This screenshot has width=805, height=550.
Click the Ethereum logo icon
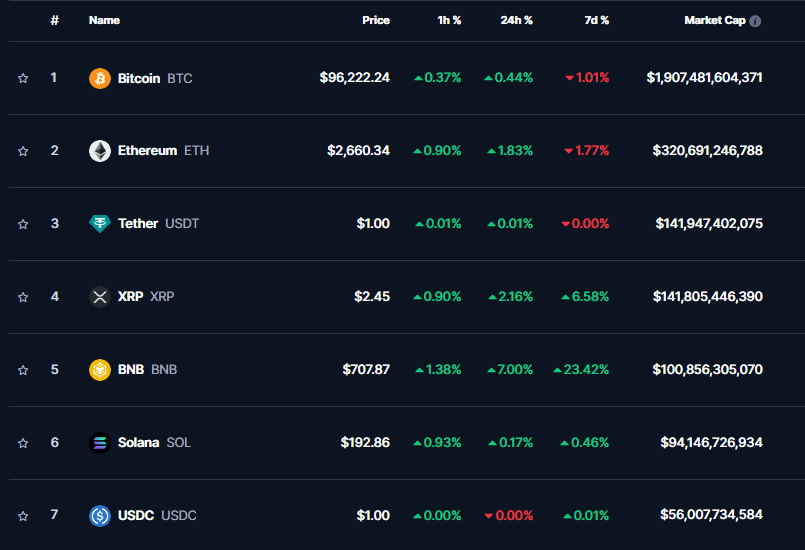click(x=99, y=151)
